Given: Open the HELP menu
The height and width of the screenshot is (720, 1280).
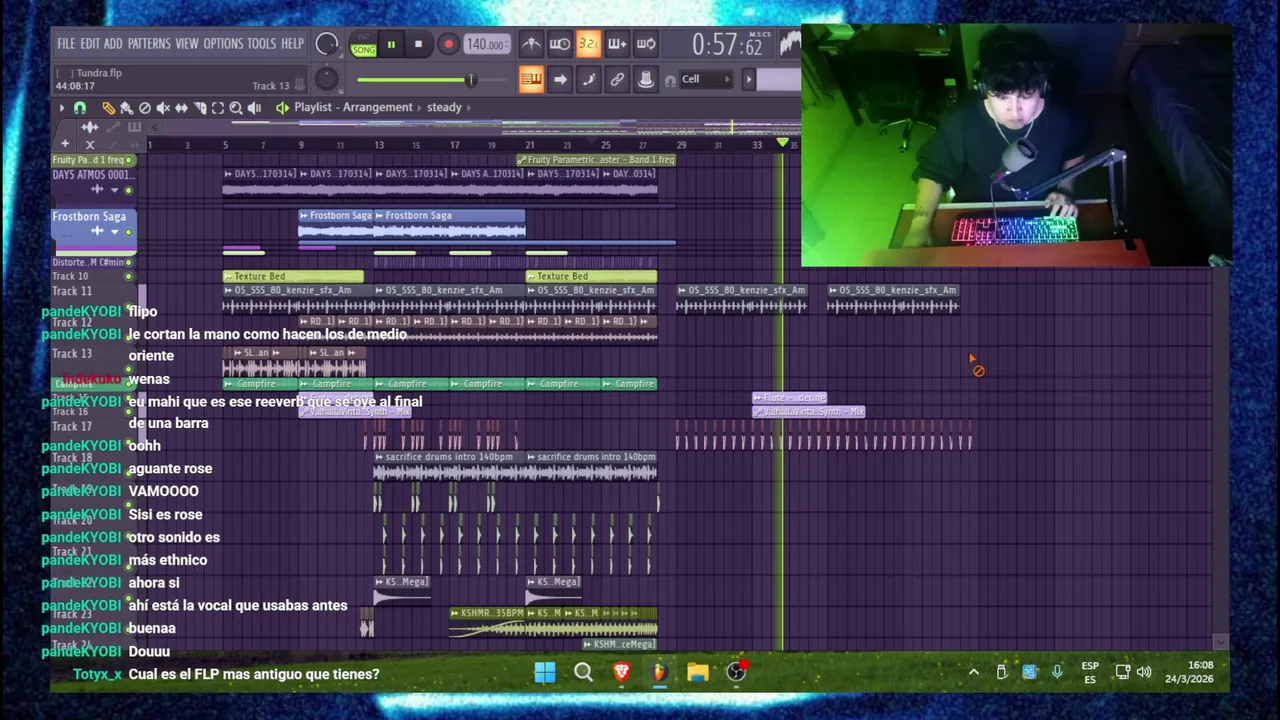Looking at the screenshot, I should click(x=292, y=44).
